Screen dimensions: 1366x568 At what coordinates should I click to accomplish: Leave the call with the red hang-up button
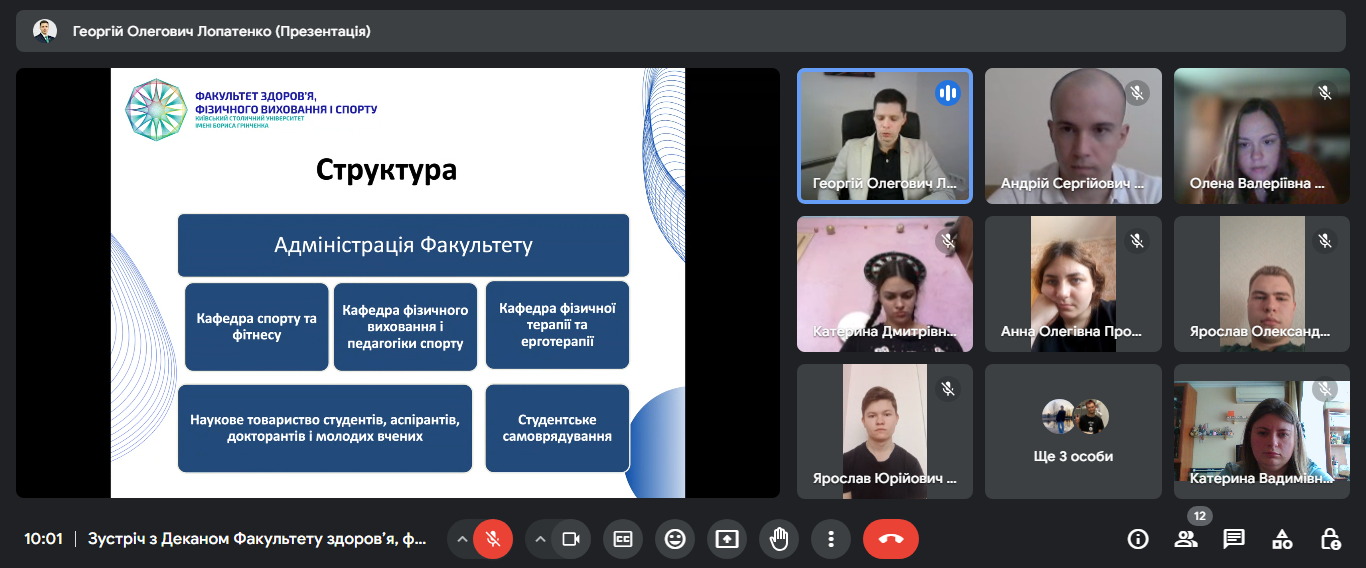click(891, 539)
